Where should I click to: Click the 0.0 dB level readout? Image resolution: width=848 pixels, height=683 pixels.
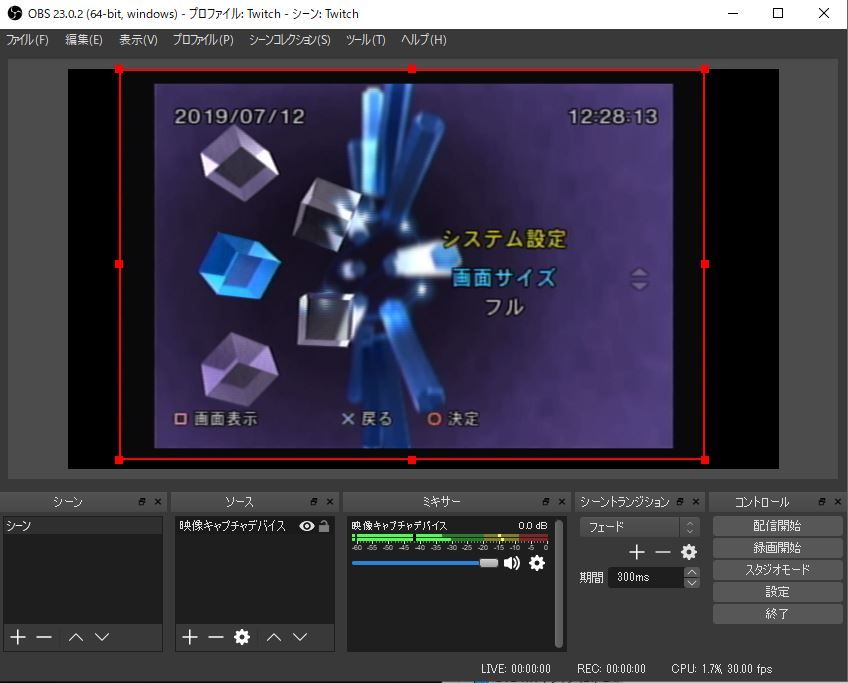[x=533, y=526]
